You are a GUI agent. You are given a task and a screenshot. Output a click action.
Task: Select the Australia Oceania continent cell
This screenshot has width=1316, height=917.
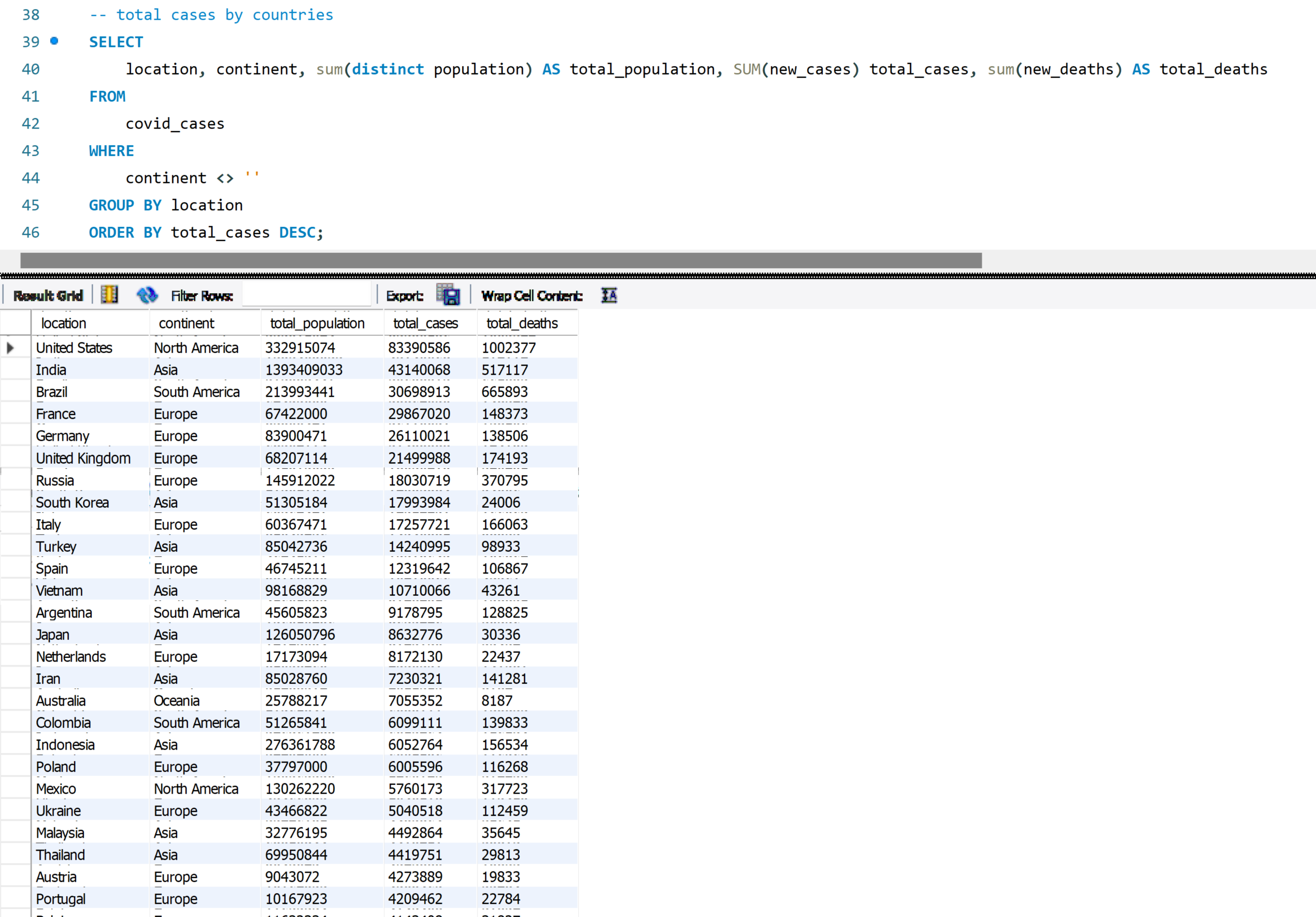coord(177,701)
